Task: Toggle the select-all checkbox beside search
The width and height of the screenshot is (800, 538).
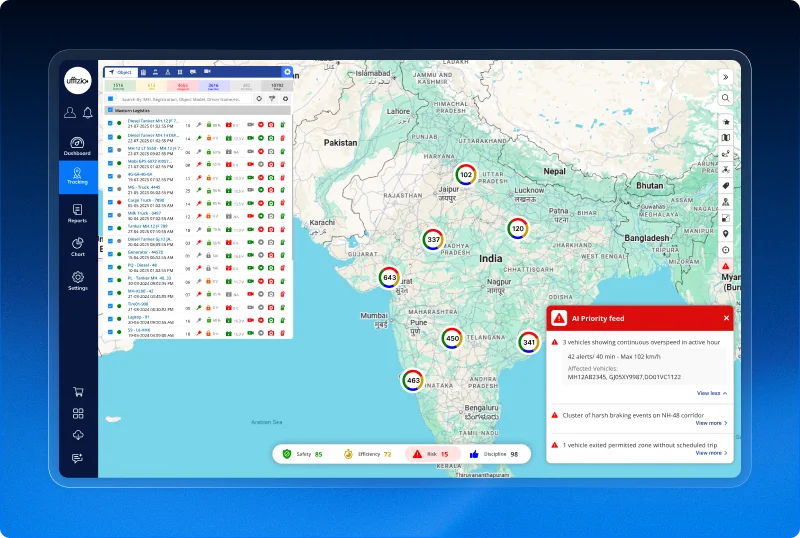Action: point(110,99)
